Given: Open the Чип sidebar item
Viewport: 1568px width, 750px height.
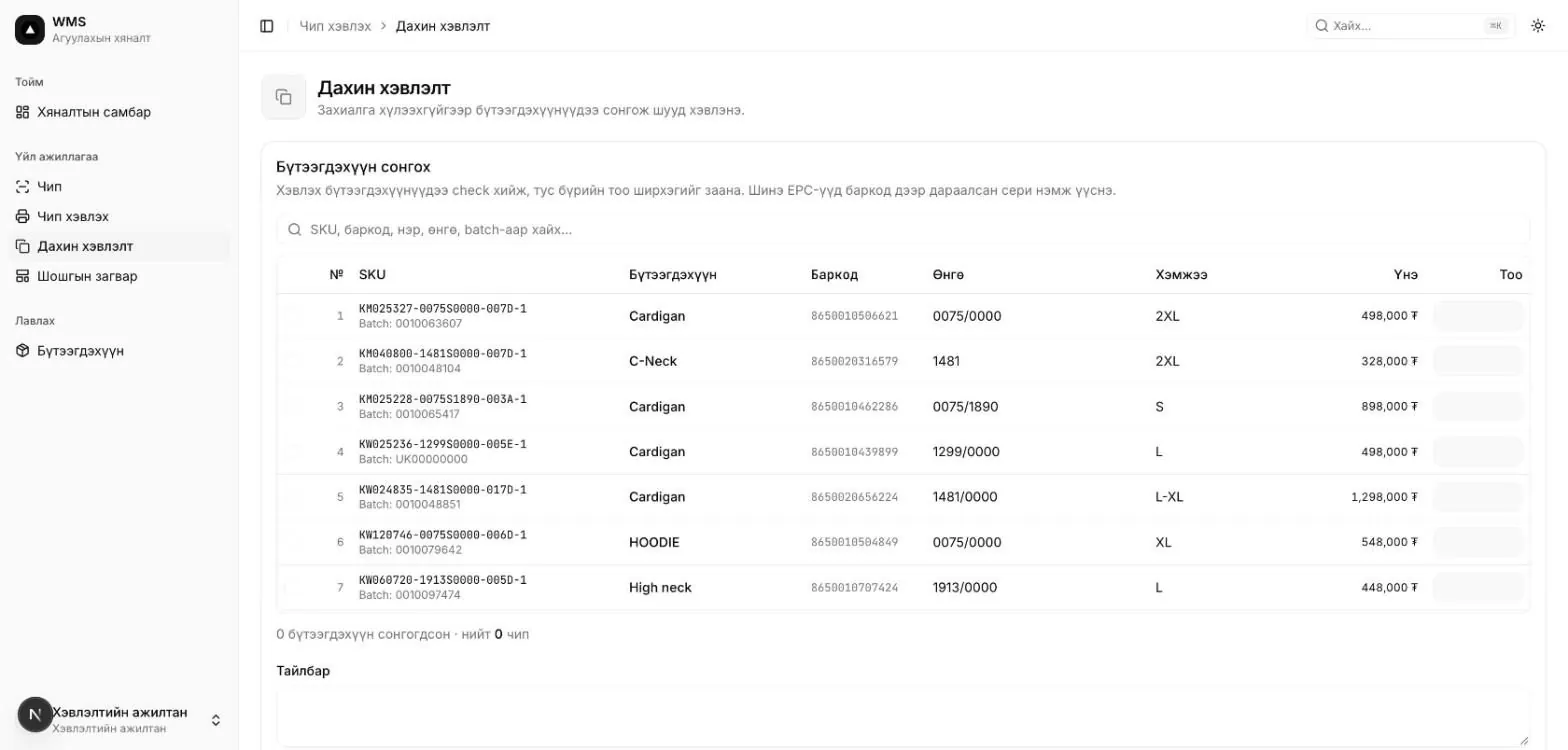Looking at the screenshot, I should coord(119,187).
